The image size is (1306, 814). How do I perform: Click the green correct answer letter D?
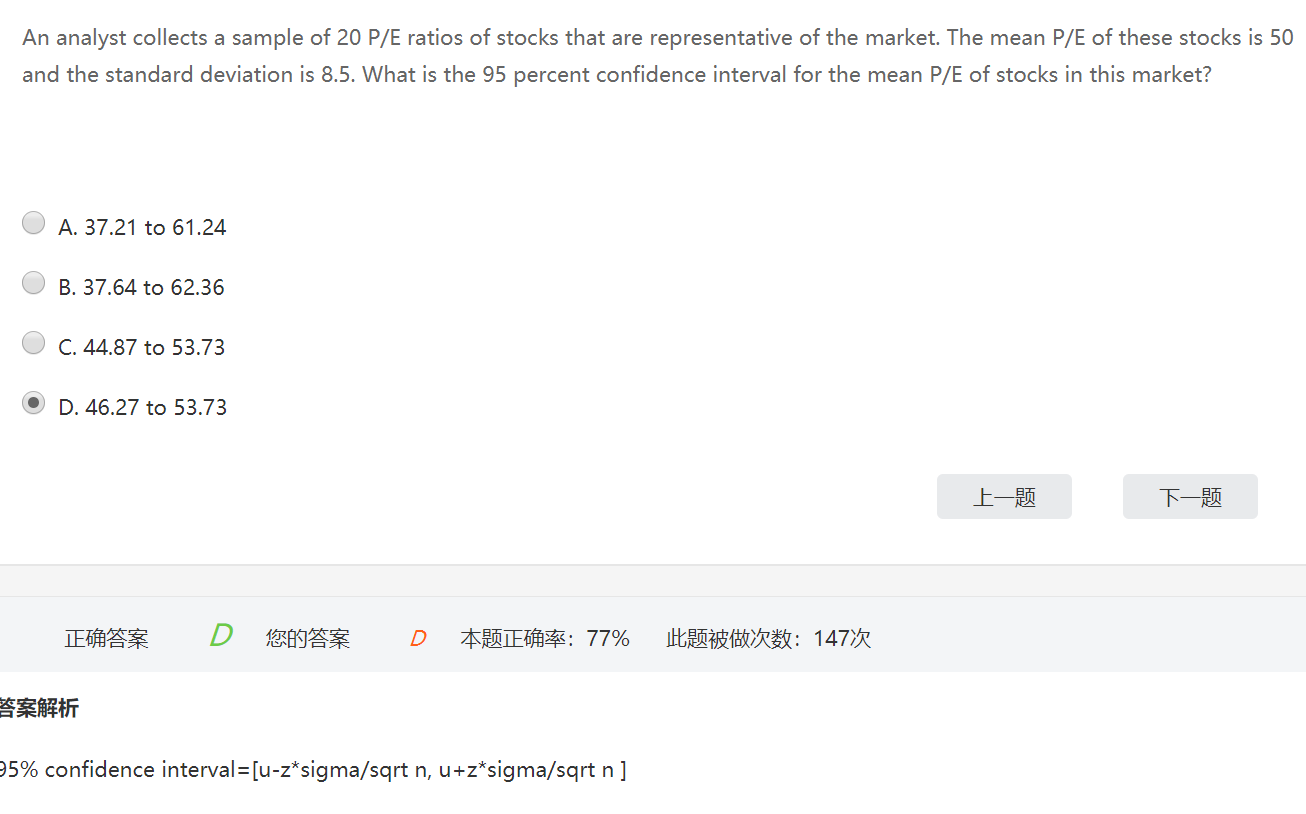coord(221,635)
